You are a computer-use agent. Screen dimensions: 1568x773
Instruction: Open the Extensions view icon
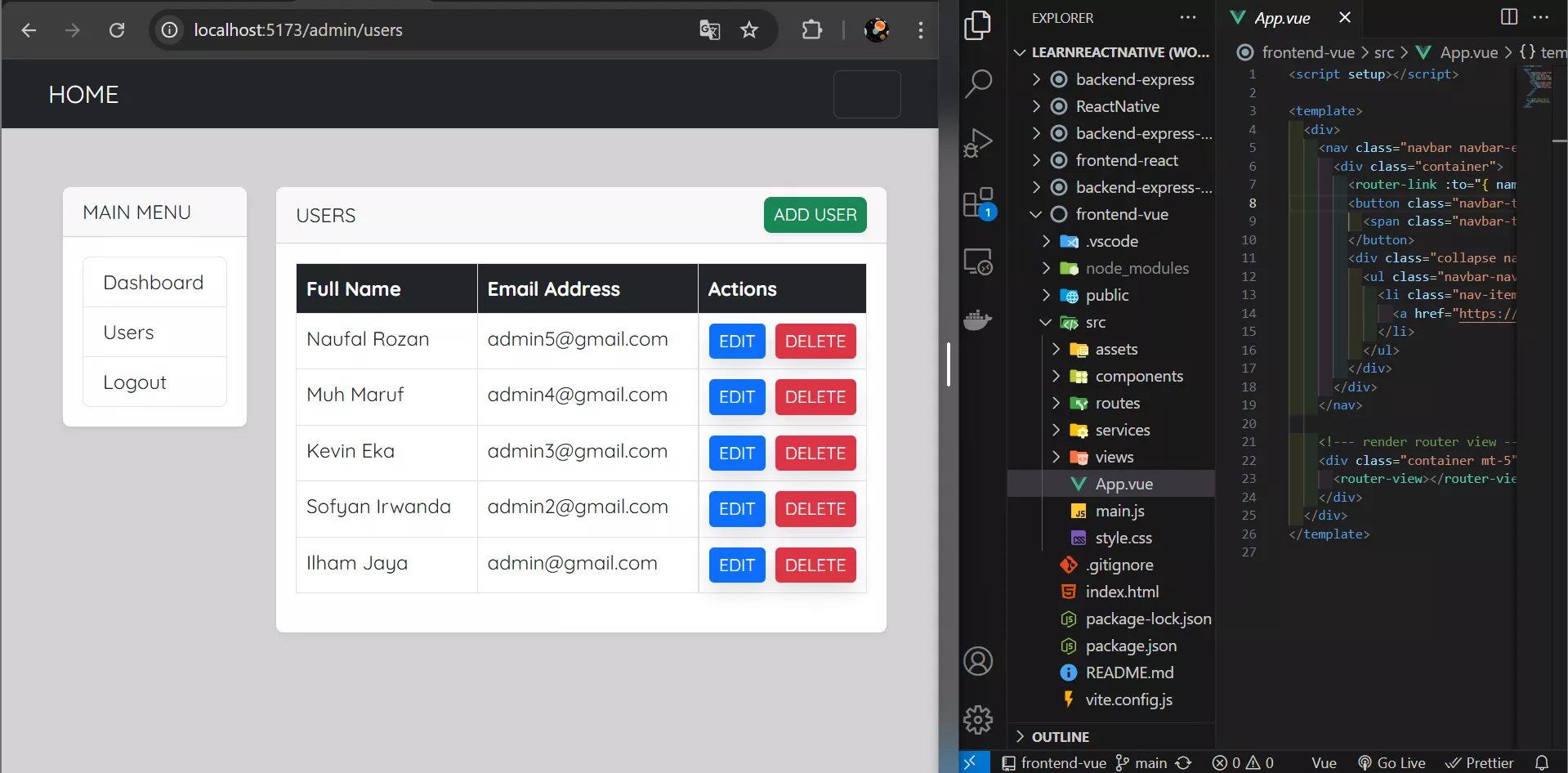(x=978, y=203)
